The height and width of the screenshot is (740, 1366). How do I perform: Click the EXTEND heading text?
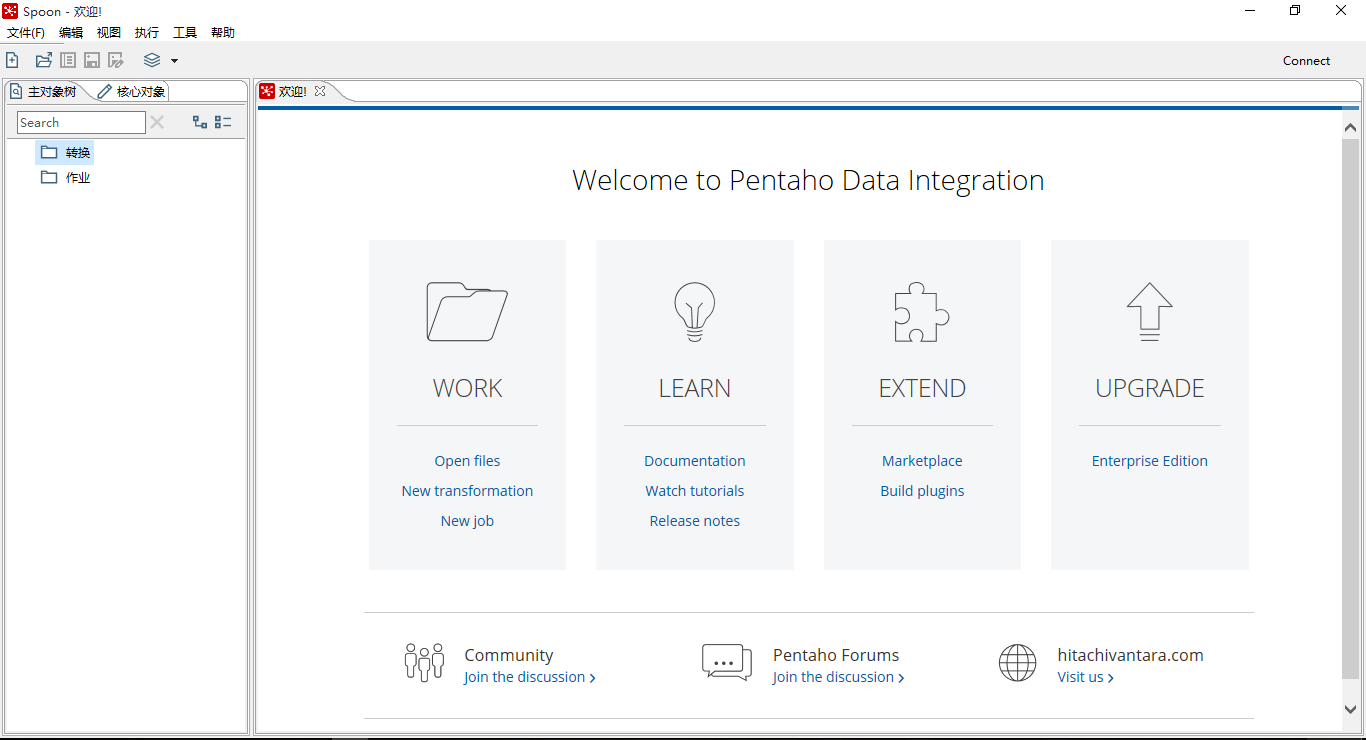pyautogui.click(x=922, y=388)
